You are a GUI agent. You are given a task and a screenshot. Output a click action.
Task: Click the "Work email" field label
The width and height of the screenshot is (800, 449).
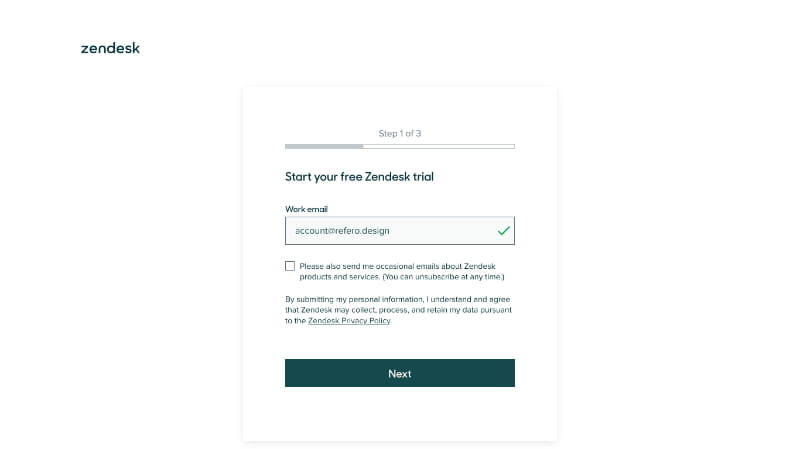pos(306,209)
